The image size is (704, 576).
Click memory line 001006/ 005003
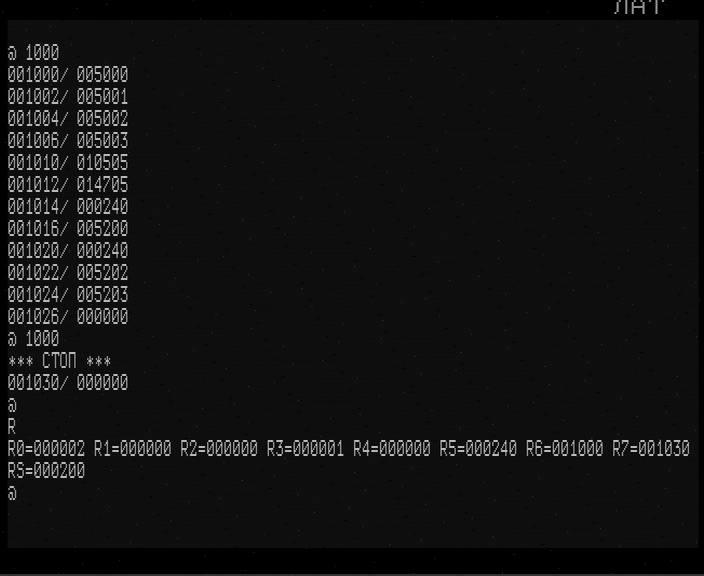tap(68, 141)
